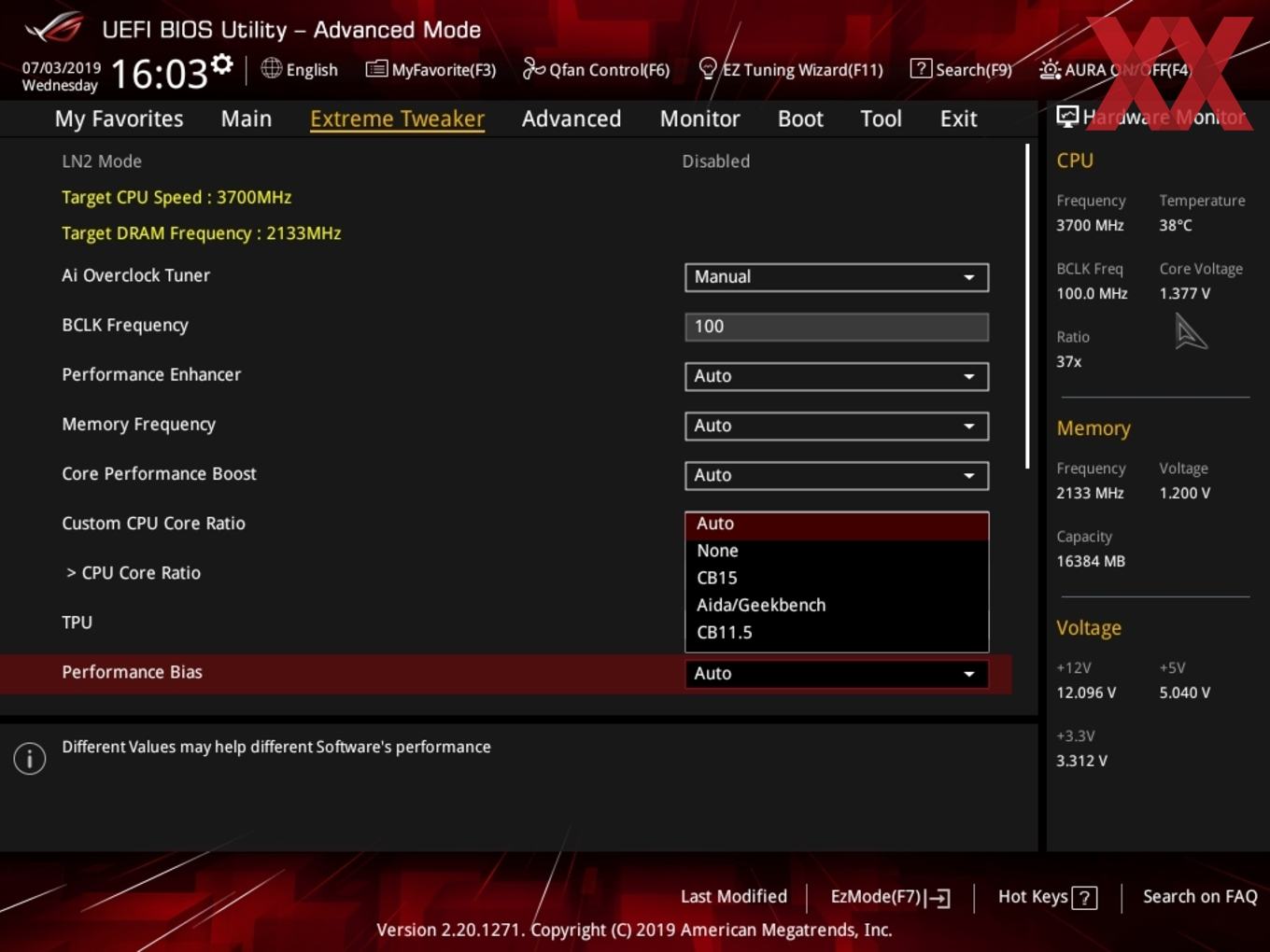Select Auto in the open dropdown list
Image resolution: width=1270 pixels, height=952 pixels.
(837, 525)
